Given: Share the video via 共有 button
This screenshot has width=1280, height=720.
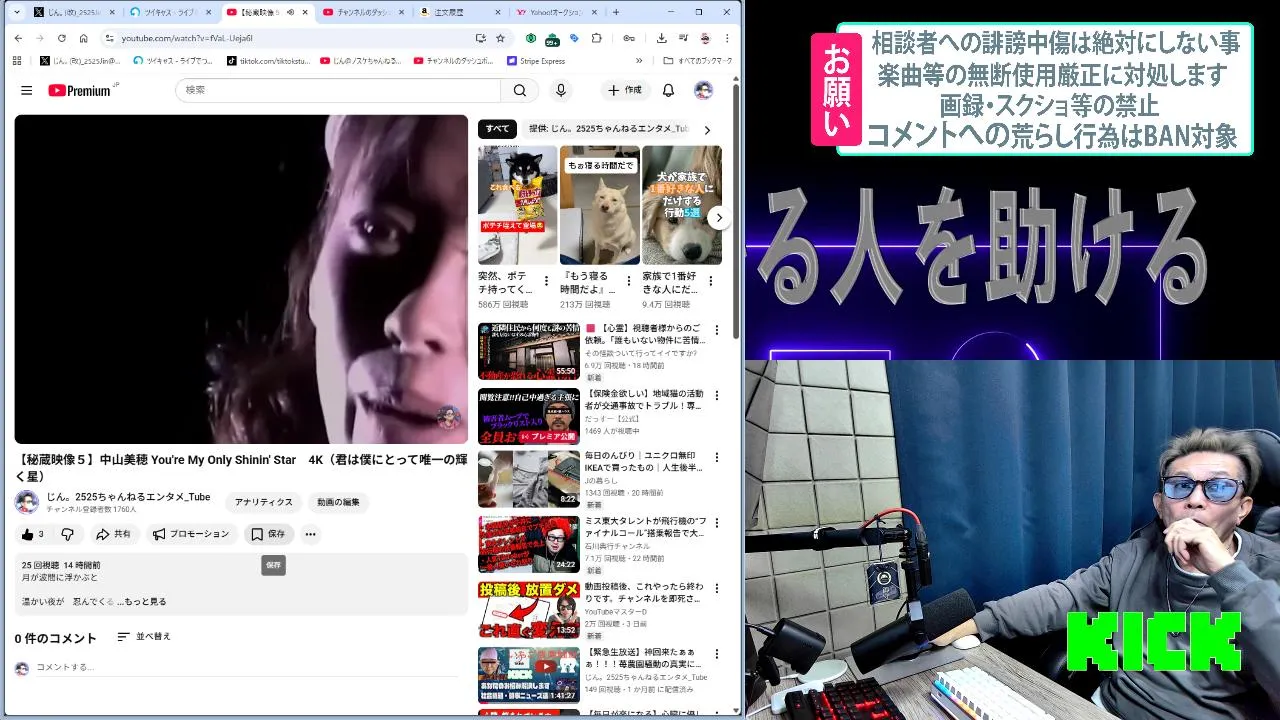Looking at the screenshot, I should coord(114,534).
